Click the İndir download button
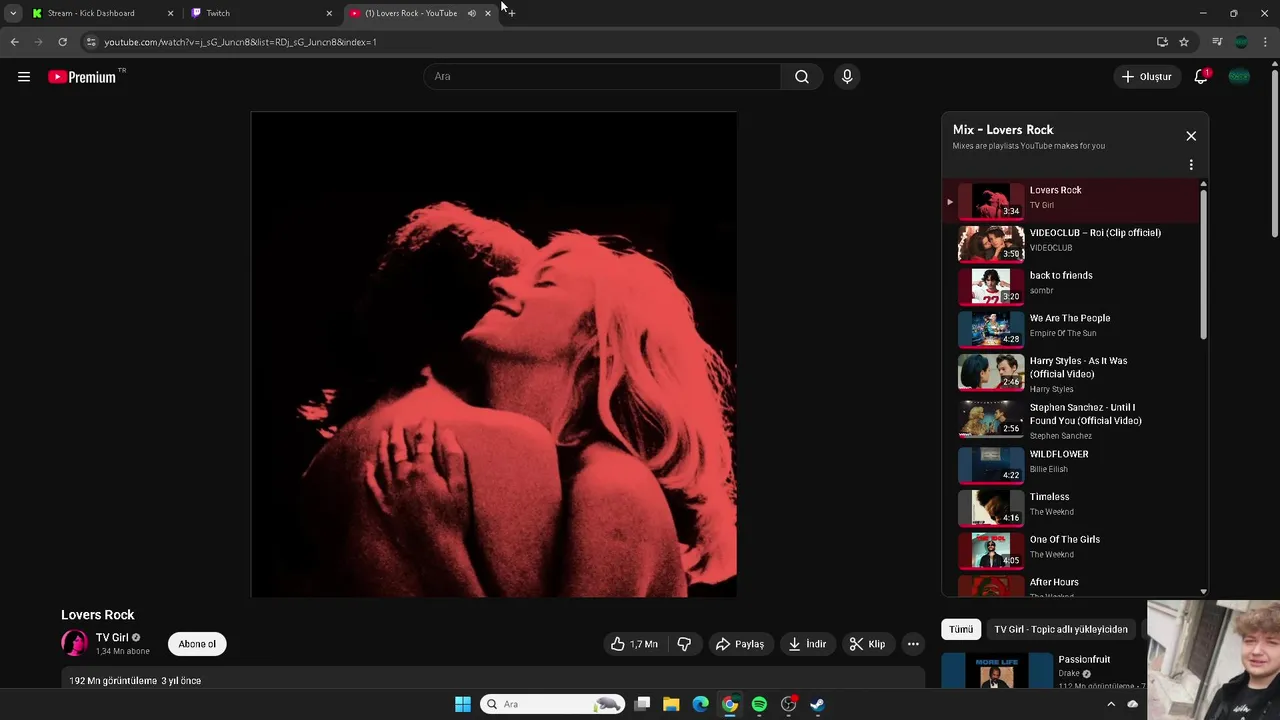Screen dimensions: 1280x720 pyautogui.click(x=806, y=644)
